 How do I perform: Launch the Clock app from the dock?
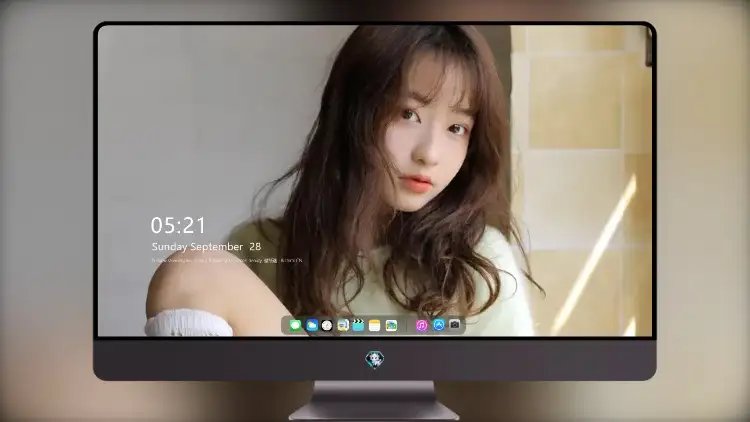click(x=327, y=325)
